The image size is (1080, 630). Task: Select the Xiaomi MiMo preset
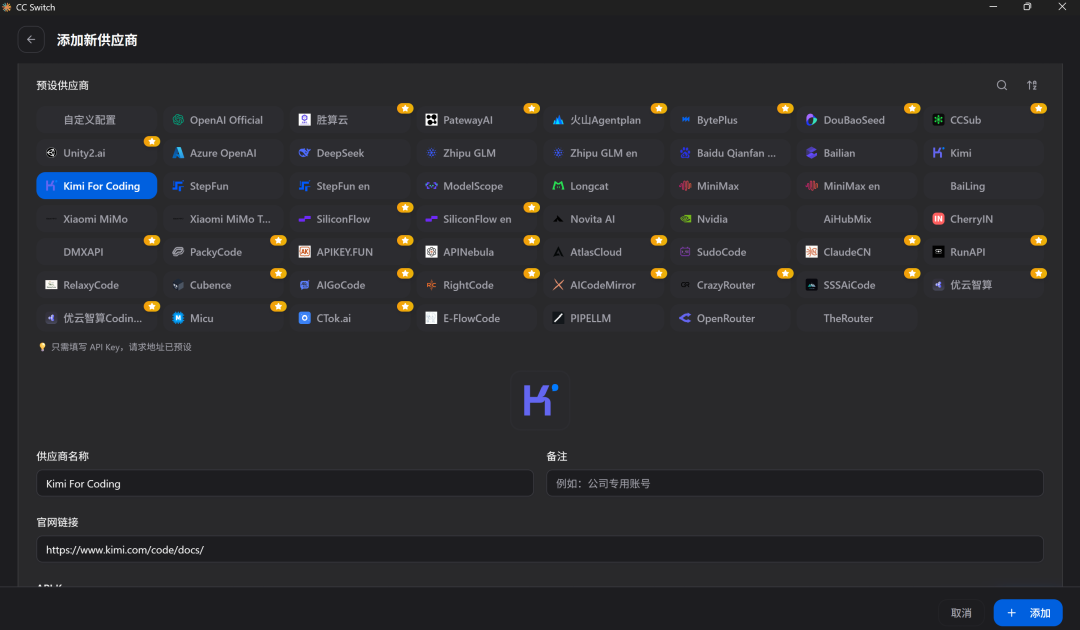[x=96, y=219]
